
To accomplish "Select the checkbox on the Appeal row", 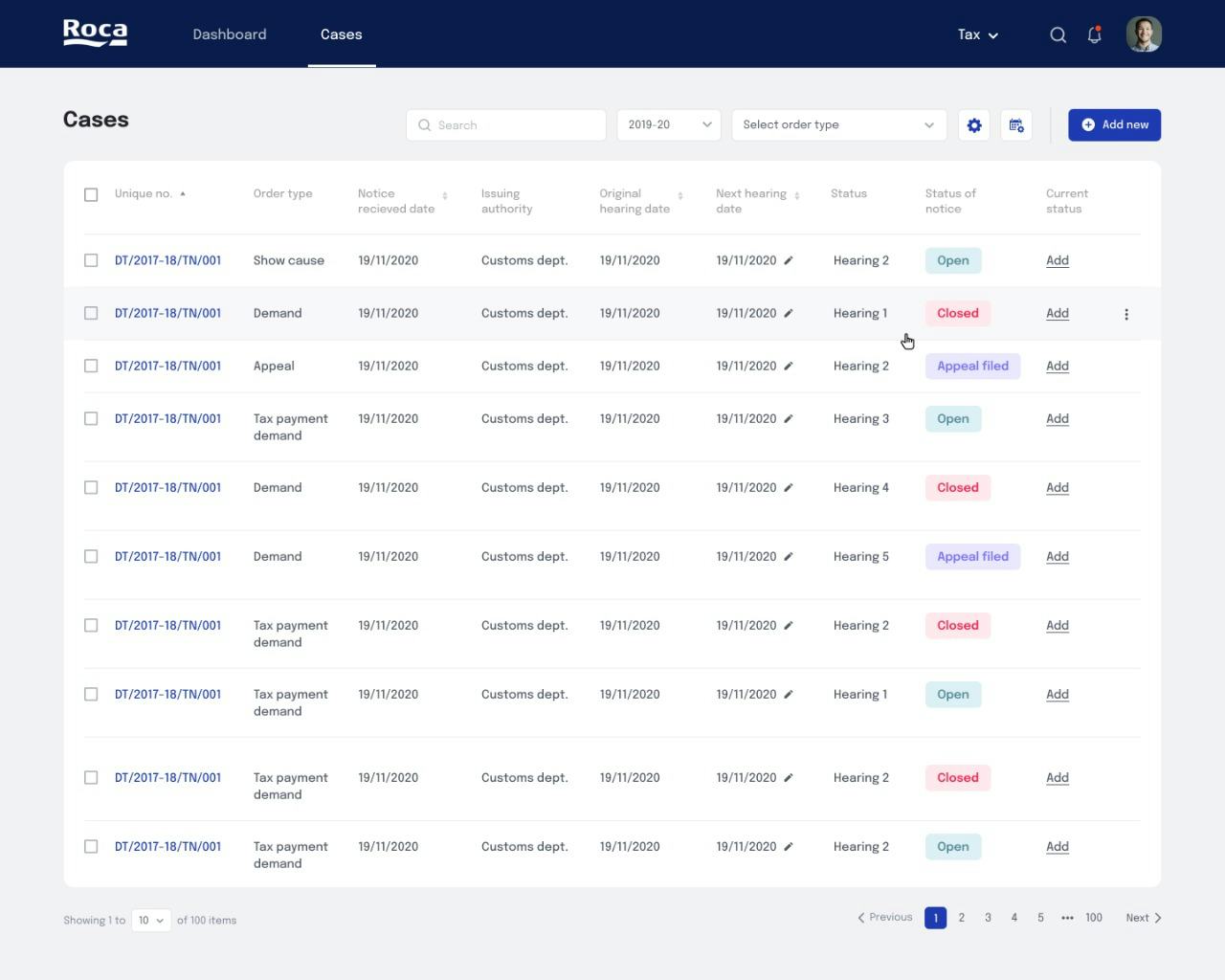I will pyautogui.click(x=91, y=366).
